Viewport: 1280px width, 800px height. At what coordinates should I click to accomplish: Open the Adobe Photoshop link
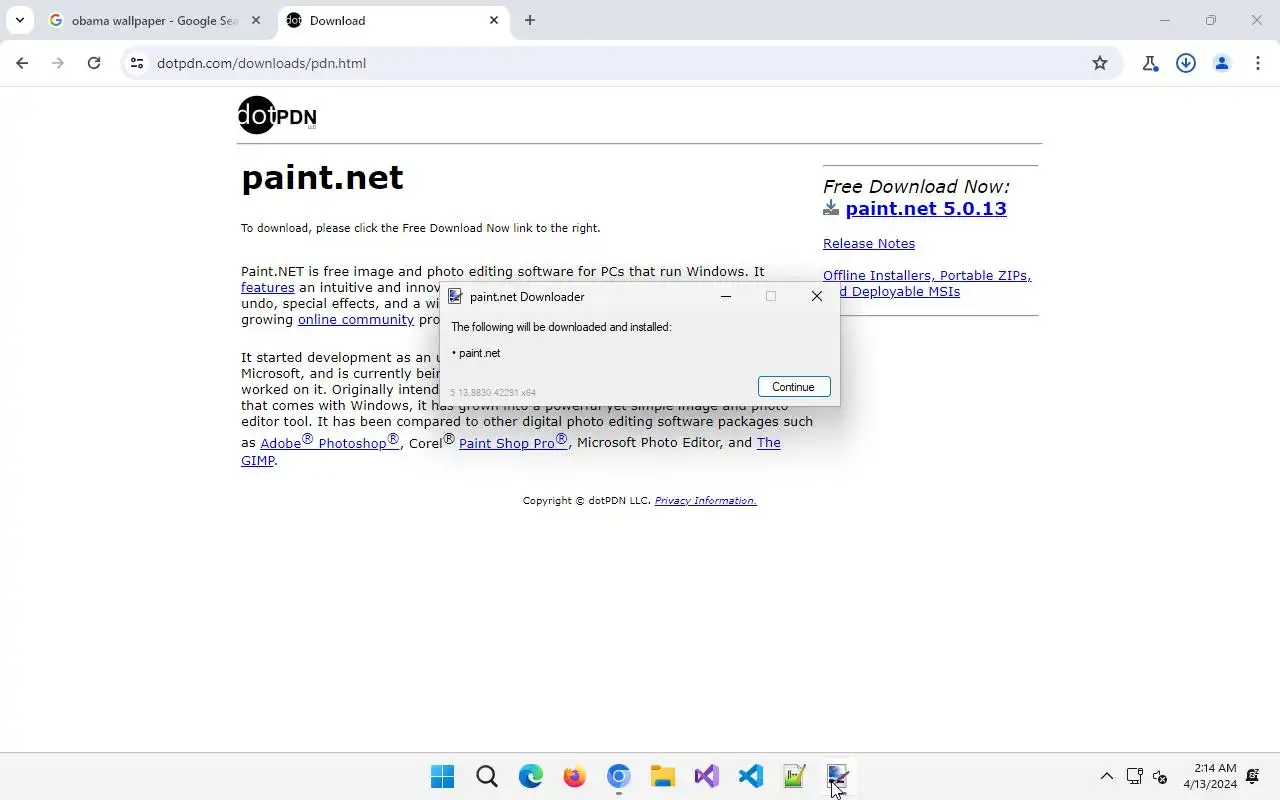point(330,442)
